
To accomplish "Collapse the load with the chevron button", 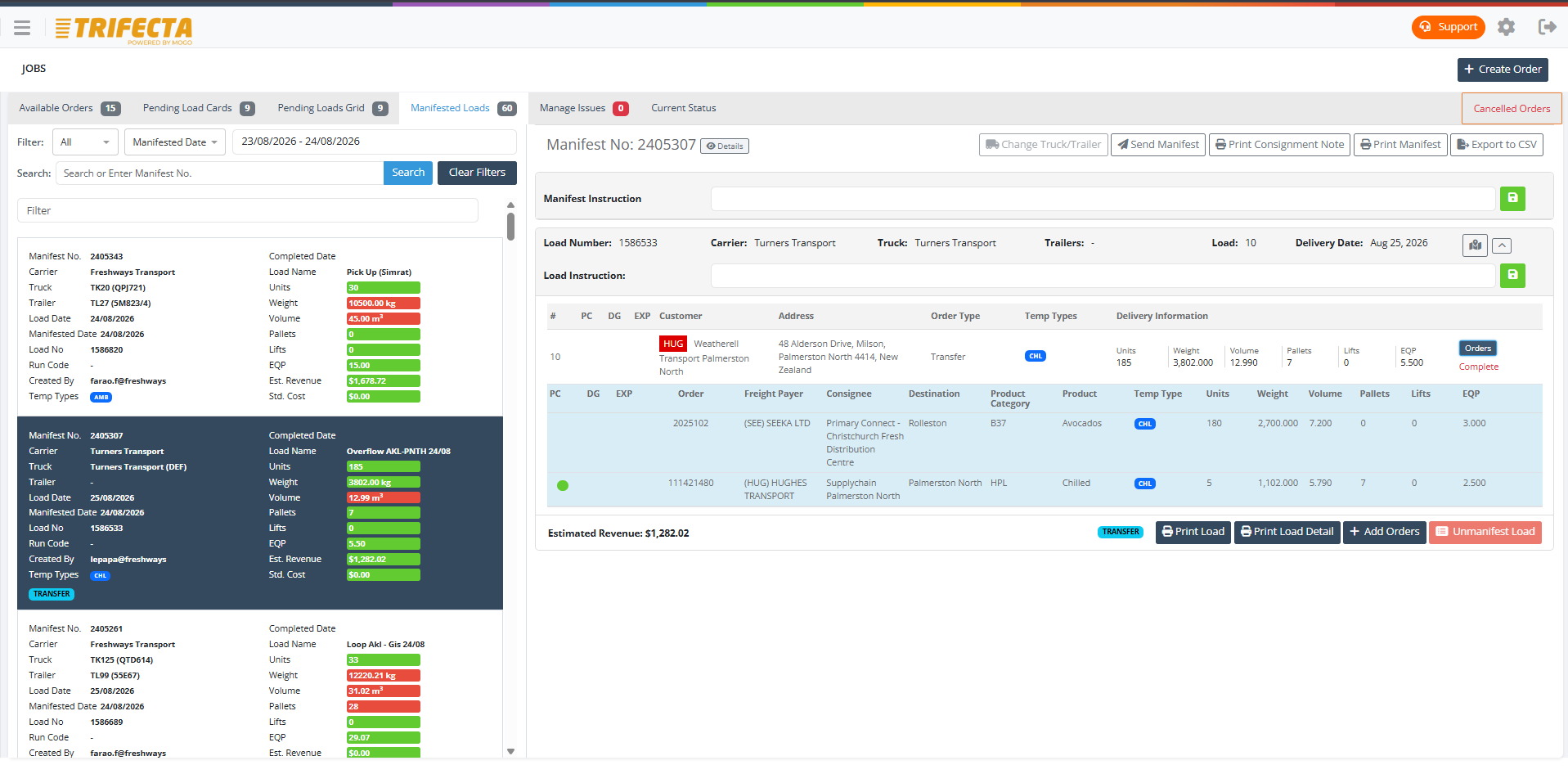I will [x=1502, y=245].
